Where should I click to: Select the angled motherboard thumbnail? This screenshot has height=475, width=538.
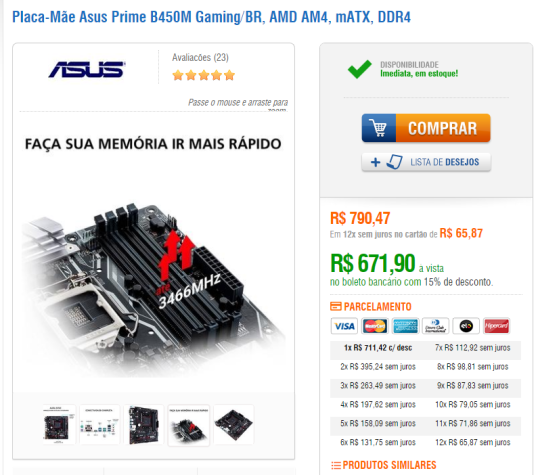point(234,425)
